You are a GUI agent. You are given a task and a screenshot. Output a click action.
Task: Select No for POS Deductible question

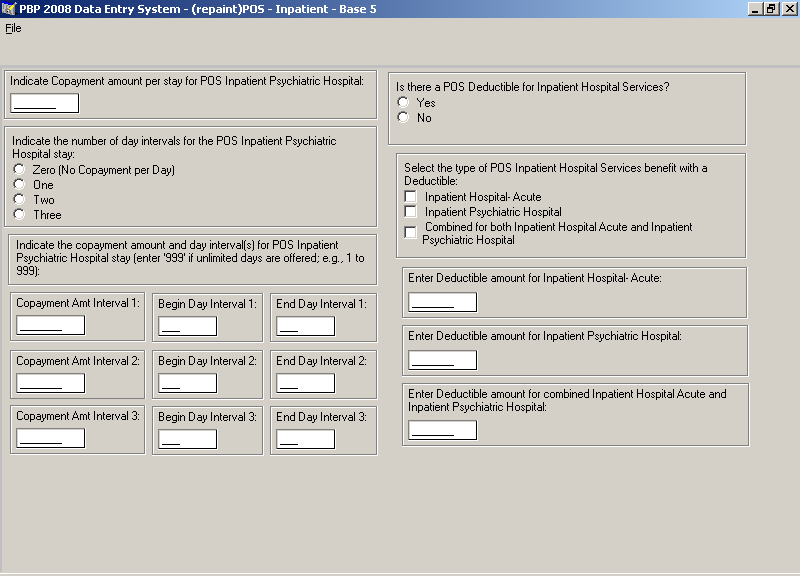pyautogui.click(x=403, y=117)
